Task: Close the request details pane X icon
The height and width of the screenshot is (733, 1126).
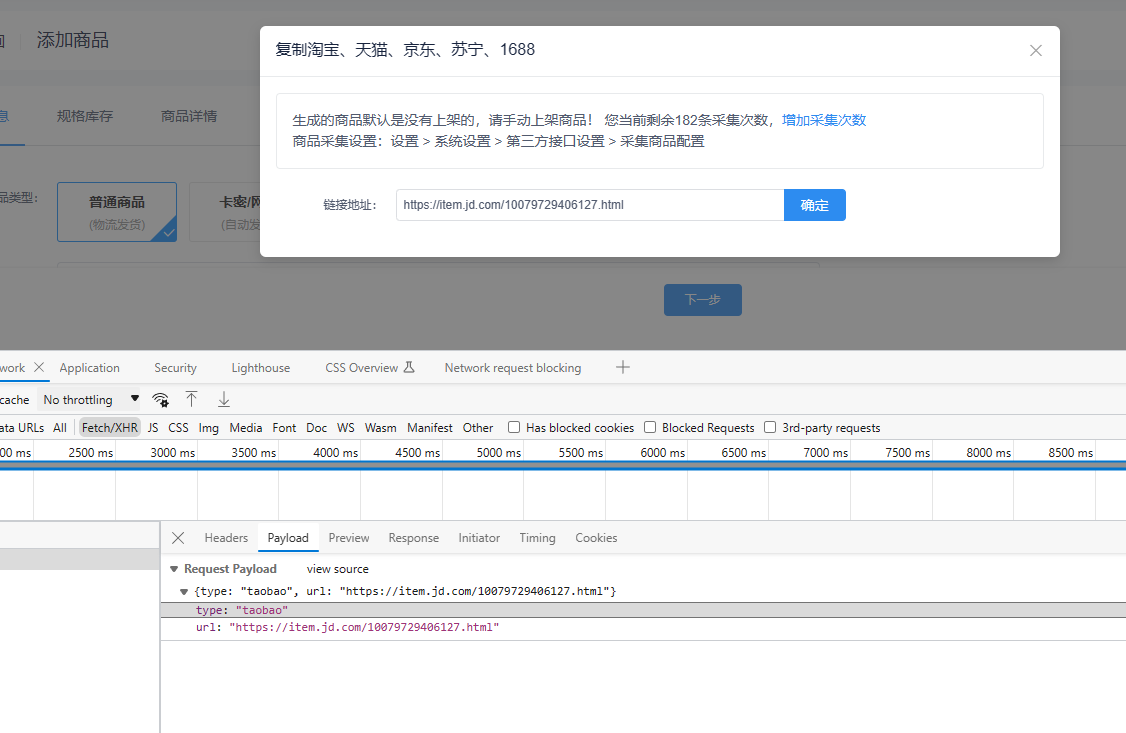Action: [x=178, y=538]
